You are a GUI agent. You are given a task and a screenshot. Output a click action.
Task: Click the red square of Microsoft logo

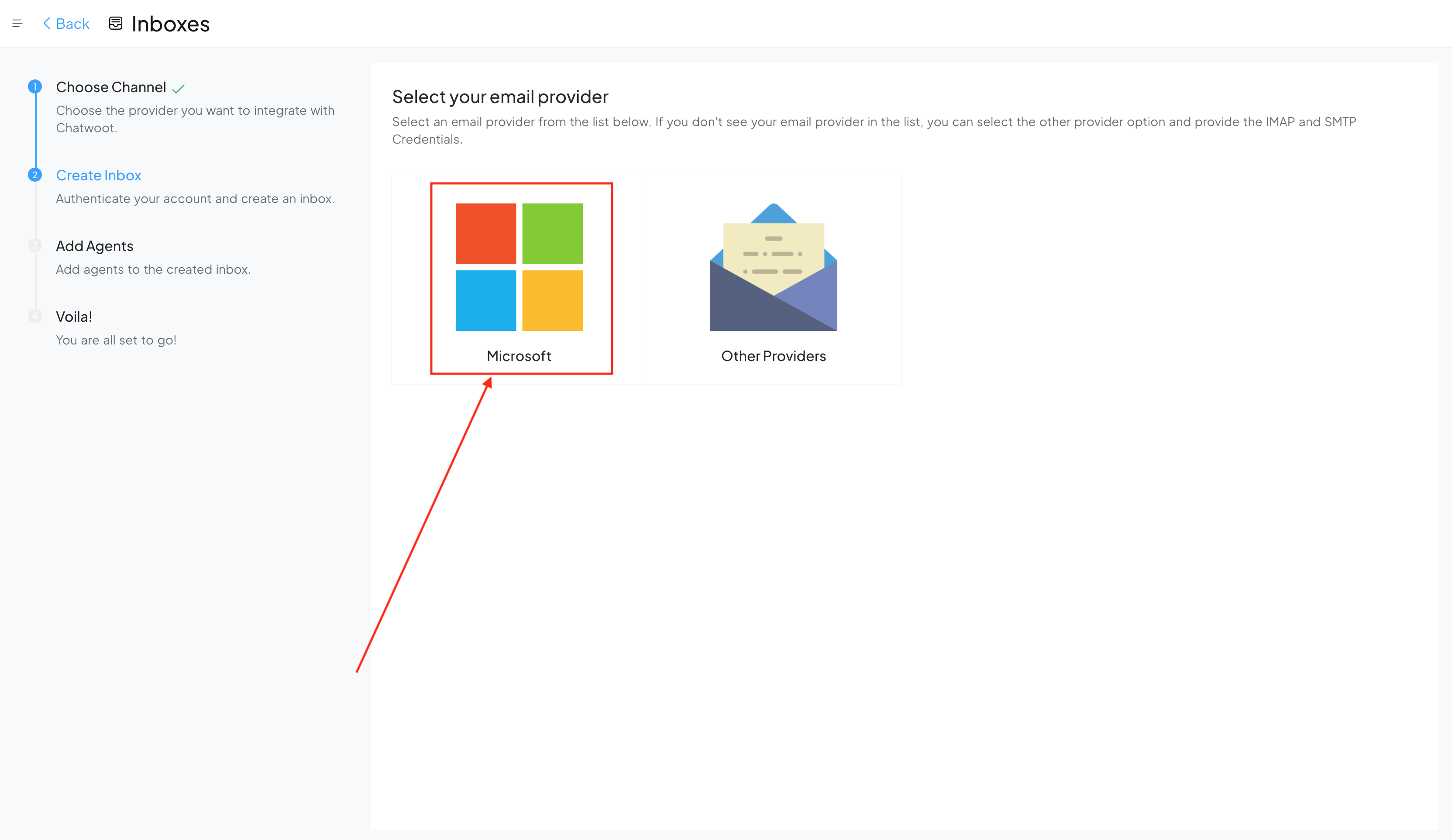(486, 234)
